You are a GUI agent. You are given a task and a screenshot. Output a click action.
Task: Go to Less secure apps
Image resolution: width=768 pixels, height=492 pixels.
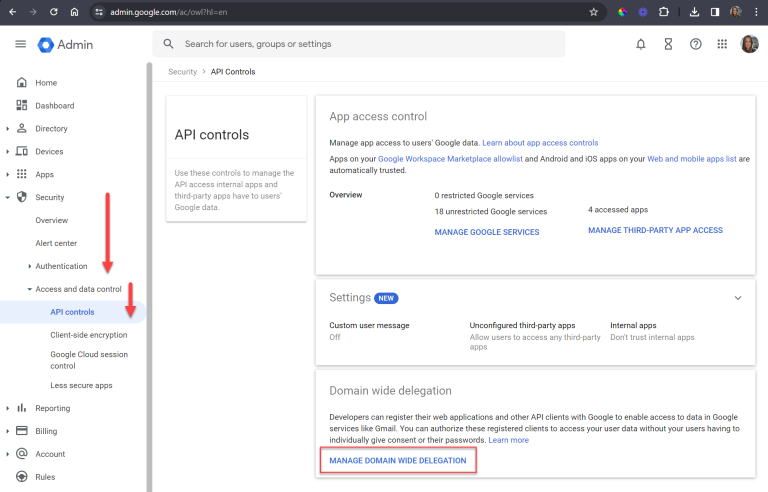click(81, 385)
